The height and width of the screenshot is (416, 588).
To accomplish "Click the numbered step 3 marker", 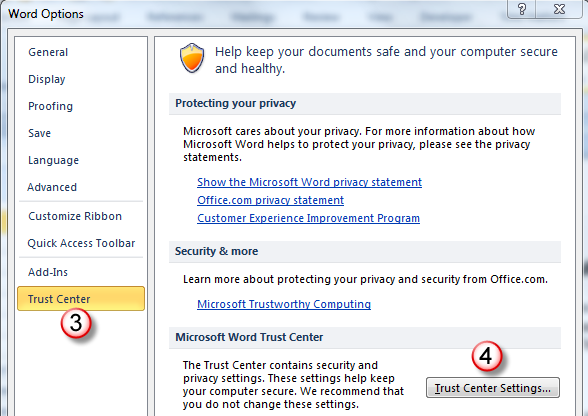I will [76, 323].
